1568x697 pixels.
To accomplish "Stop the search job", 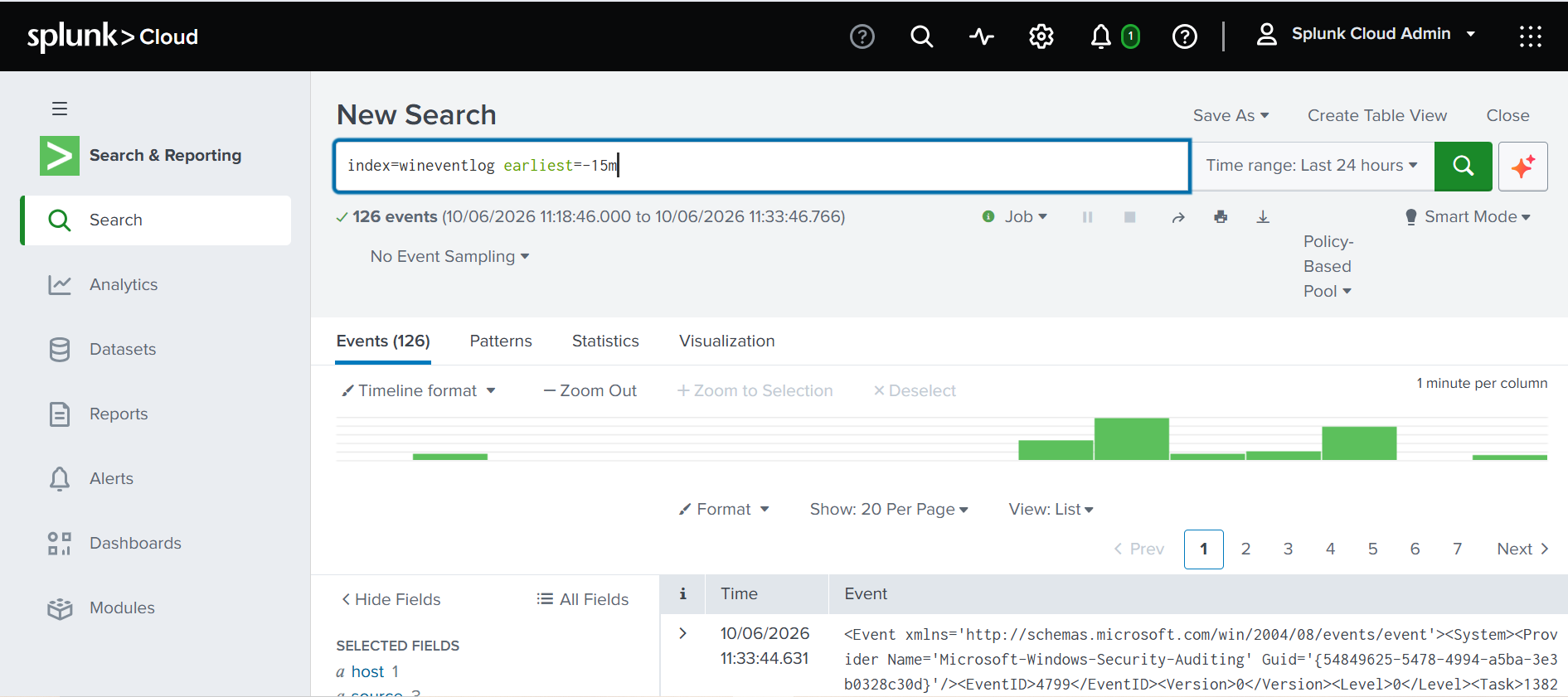I will tap(1129, 217).
